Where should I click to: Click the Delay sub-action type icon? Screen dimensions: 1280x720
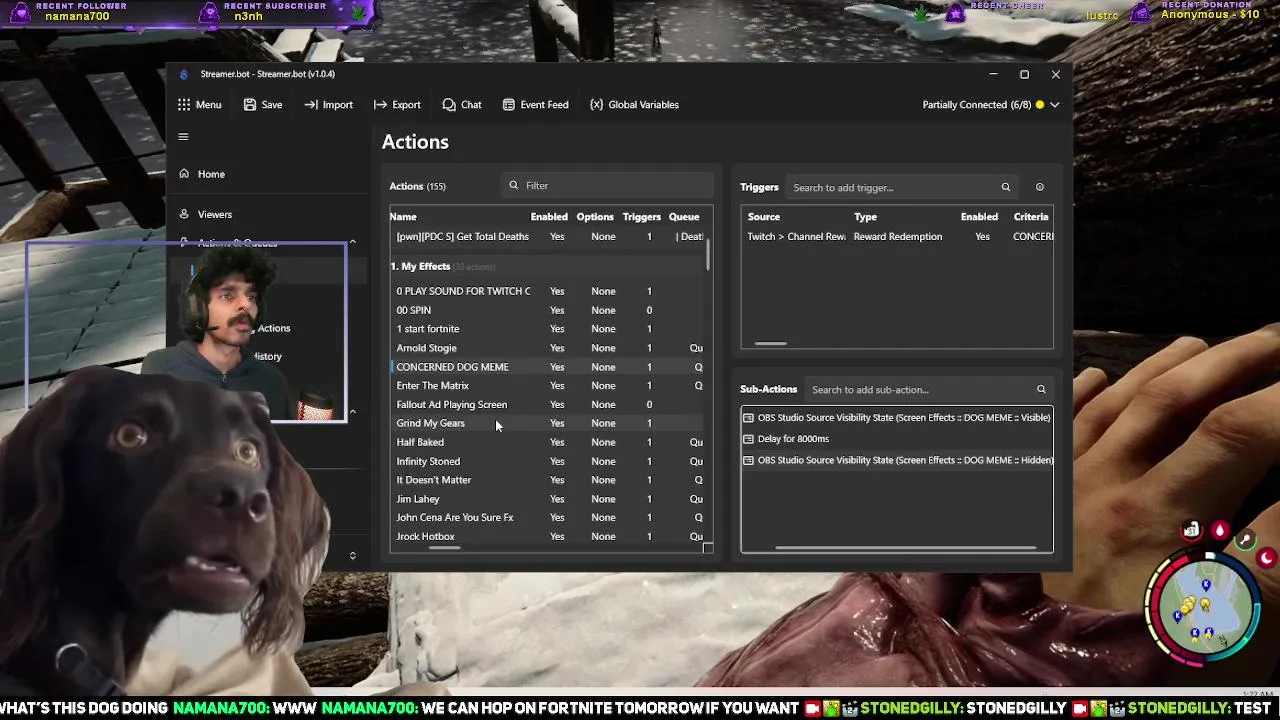click(748, 438)
